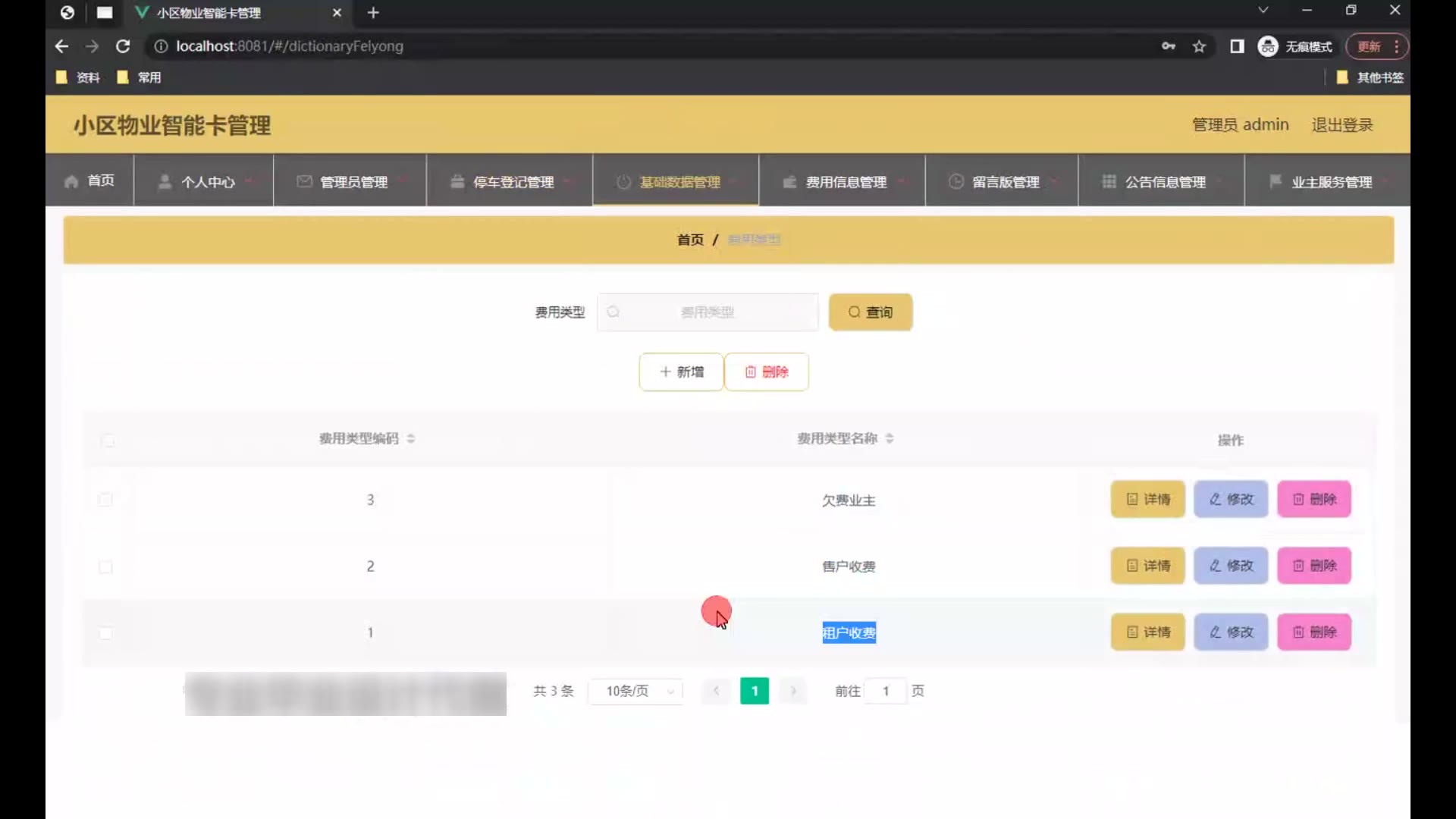
Task: Check the select-all checkbox in table header
Action: [x=108, y=441]
